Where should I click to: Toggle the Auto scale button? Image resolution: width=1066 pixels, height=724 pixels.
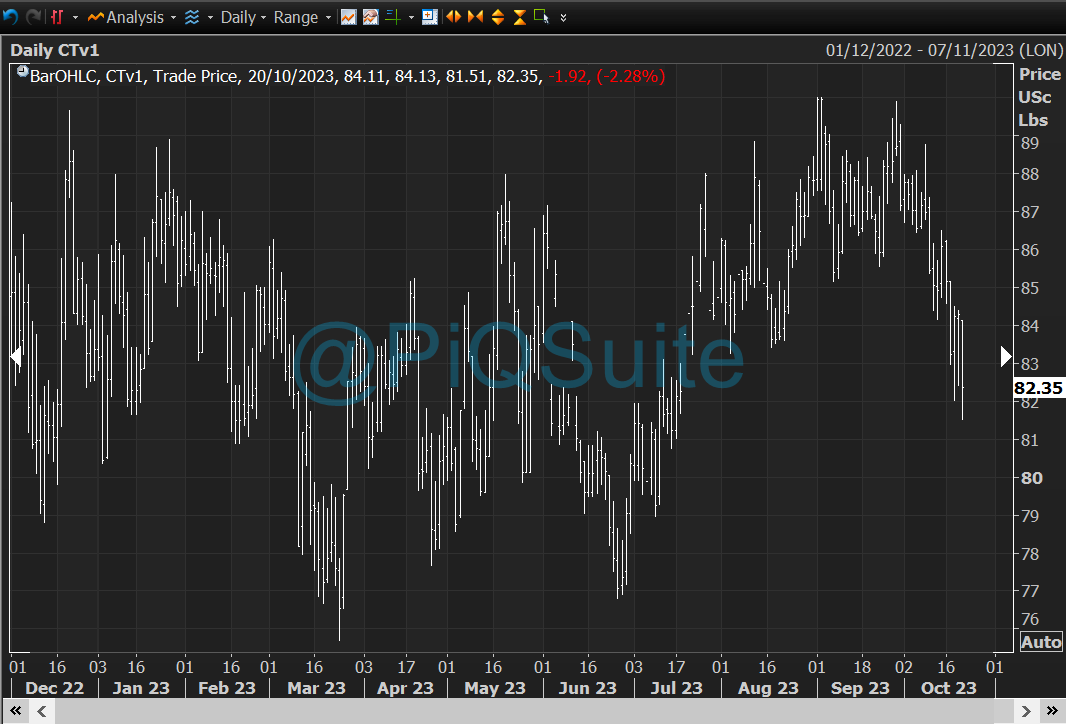tap(1041, 642)
